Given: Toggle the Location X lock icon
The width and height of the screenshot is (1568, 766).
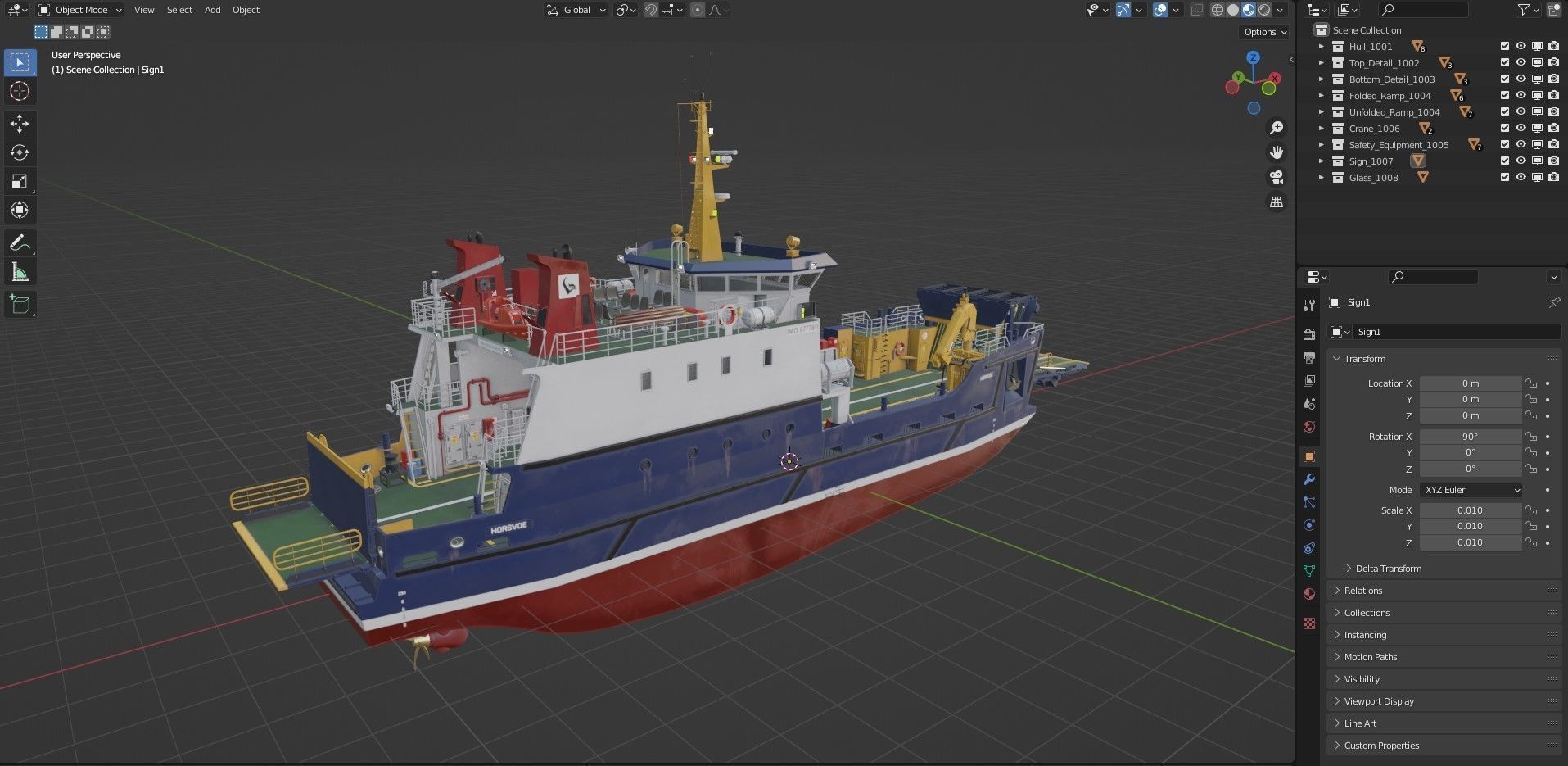Looking at the screenshot, I should click(1530, 383).
